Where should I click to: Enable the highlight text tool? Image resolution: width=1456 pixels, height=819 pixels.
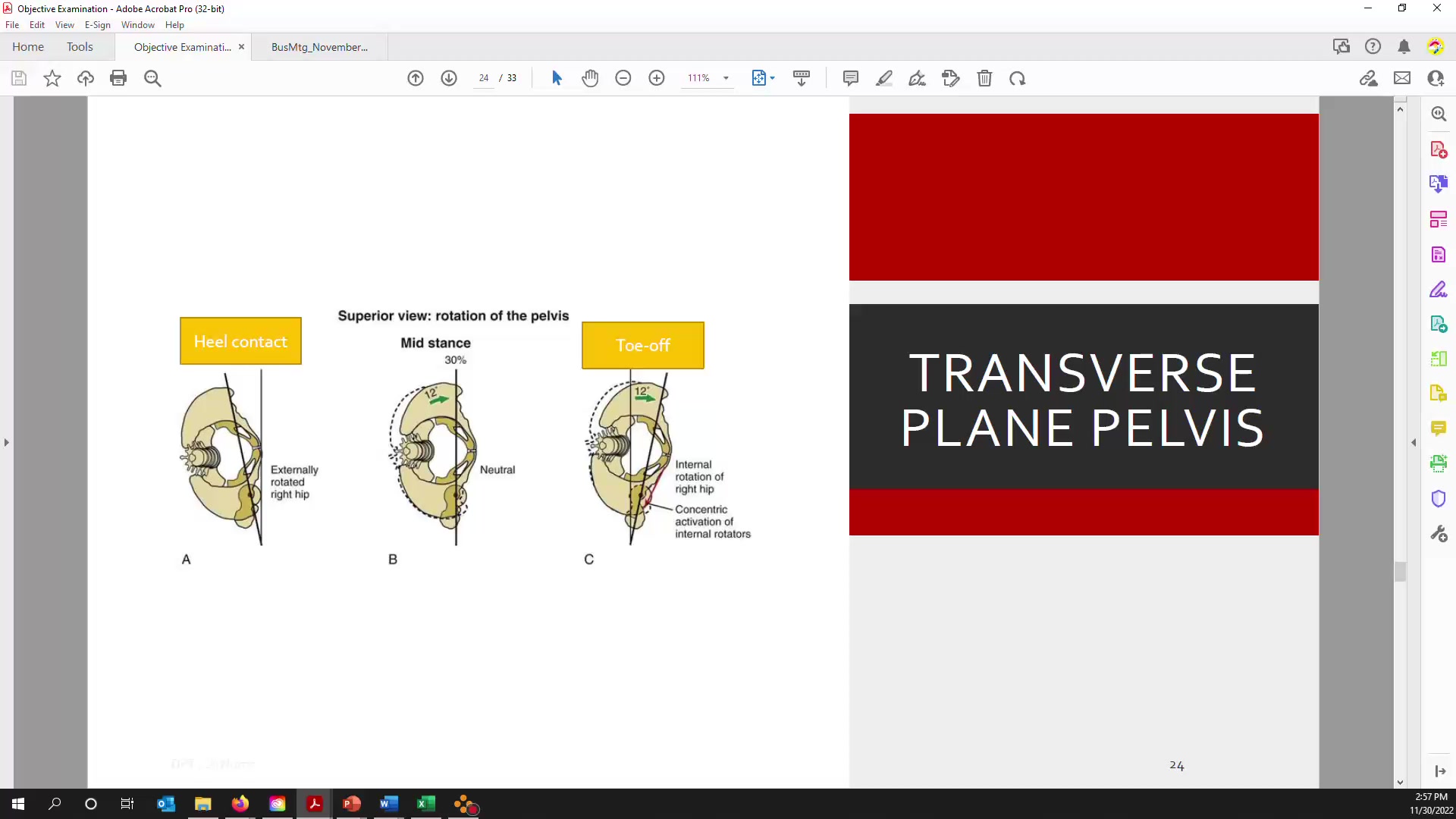coord(884,78)
